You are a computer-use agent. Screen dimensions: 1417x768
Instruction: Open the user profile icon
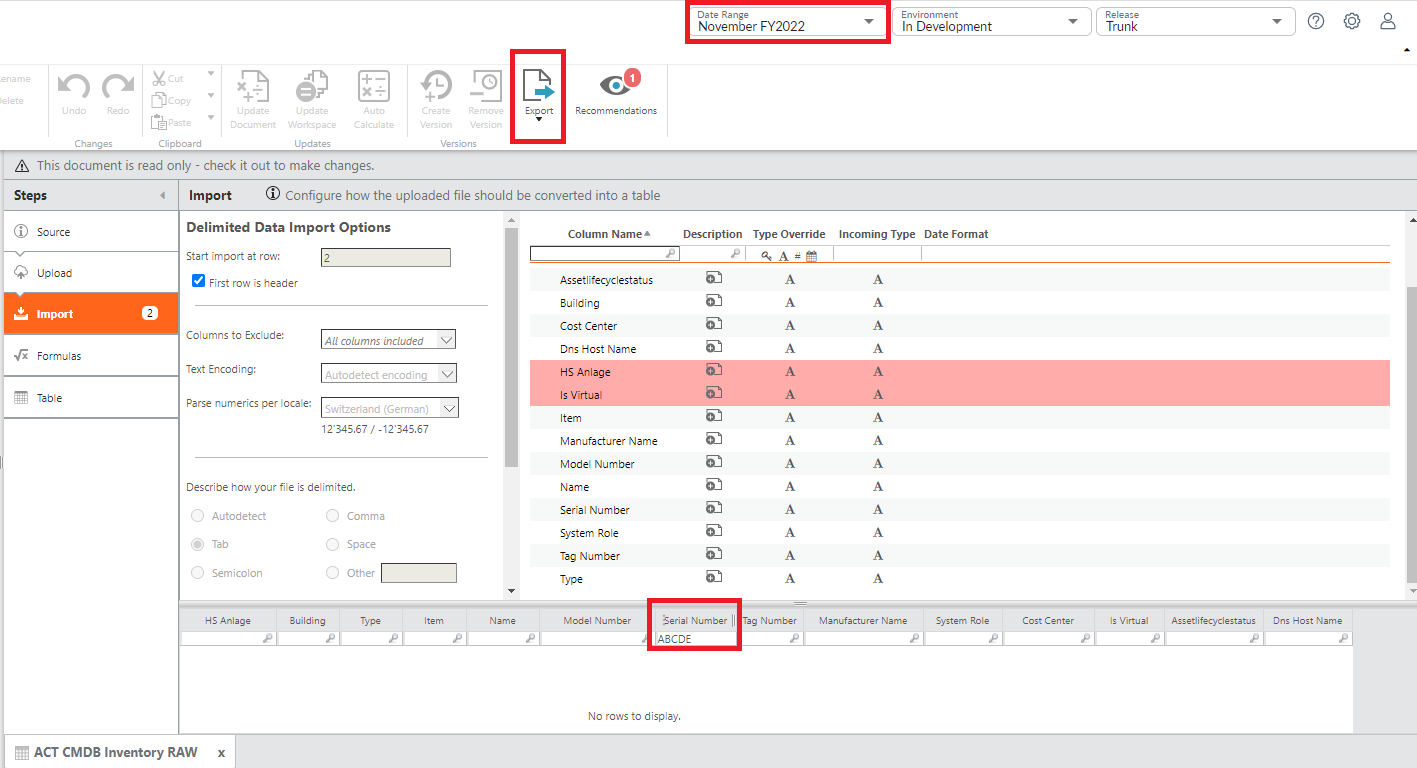1388,21
